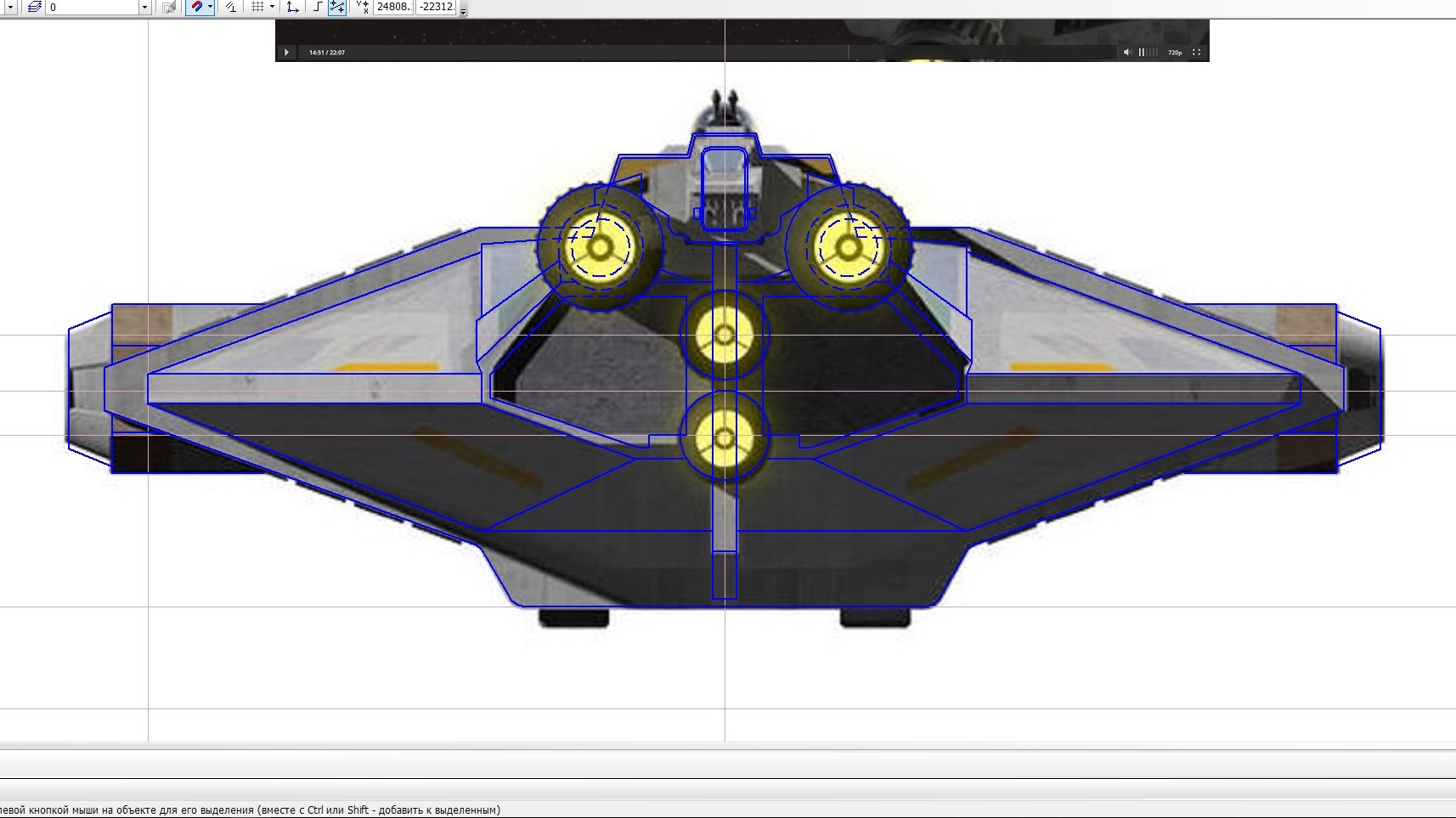Click the cursor coordinates icon
1456x818 pixels.
[x=362, y=7]
